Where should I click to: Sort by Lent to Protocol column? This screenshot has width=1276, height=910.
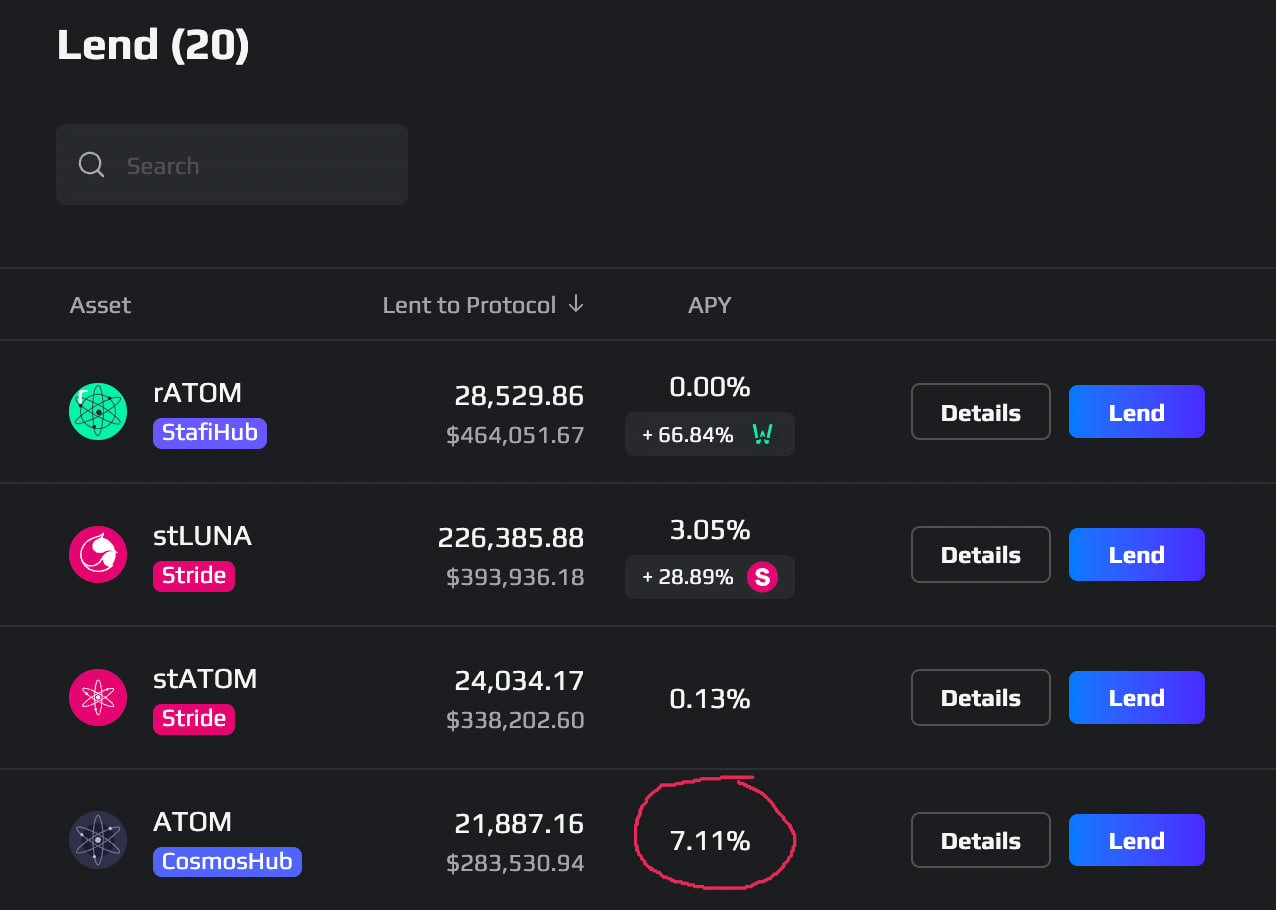coord(469,305)
